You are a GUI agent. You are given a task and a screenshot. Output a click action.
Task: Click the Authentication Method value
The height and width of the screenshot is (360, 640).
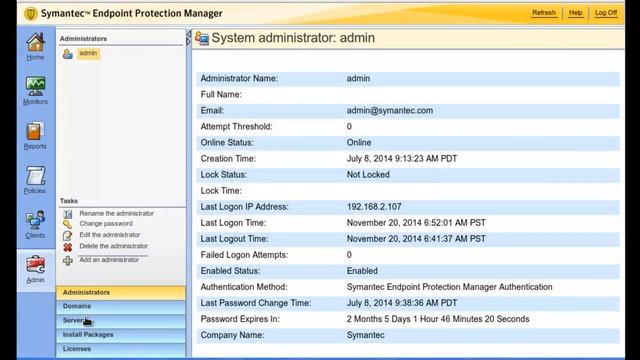pyautogui.click(x=449, y=287)
